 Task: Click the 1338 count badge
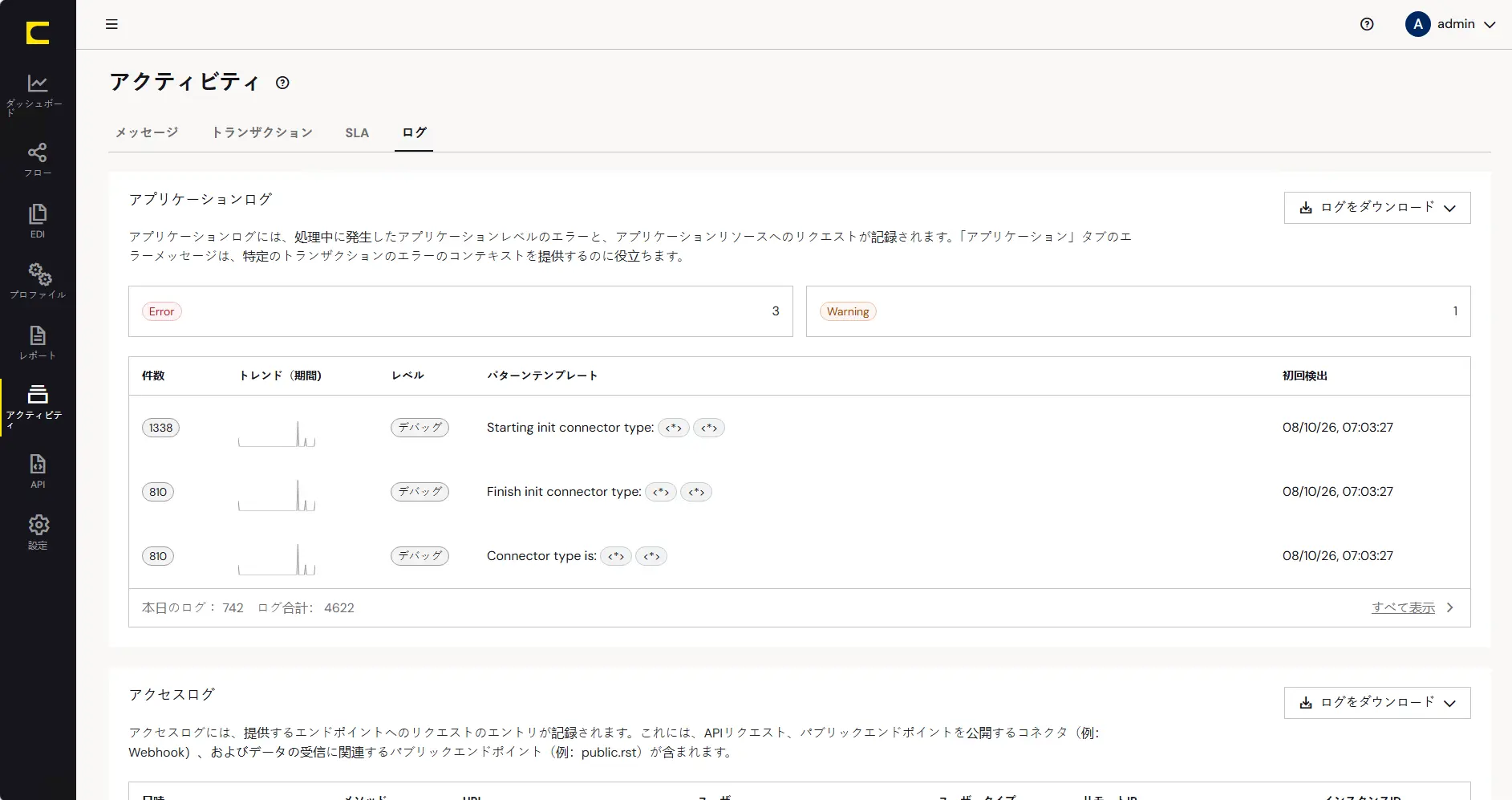pyautogui.click(x=160, y=428)
